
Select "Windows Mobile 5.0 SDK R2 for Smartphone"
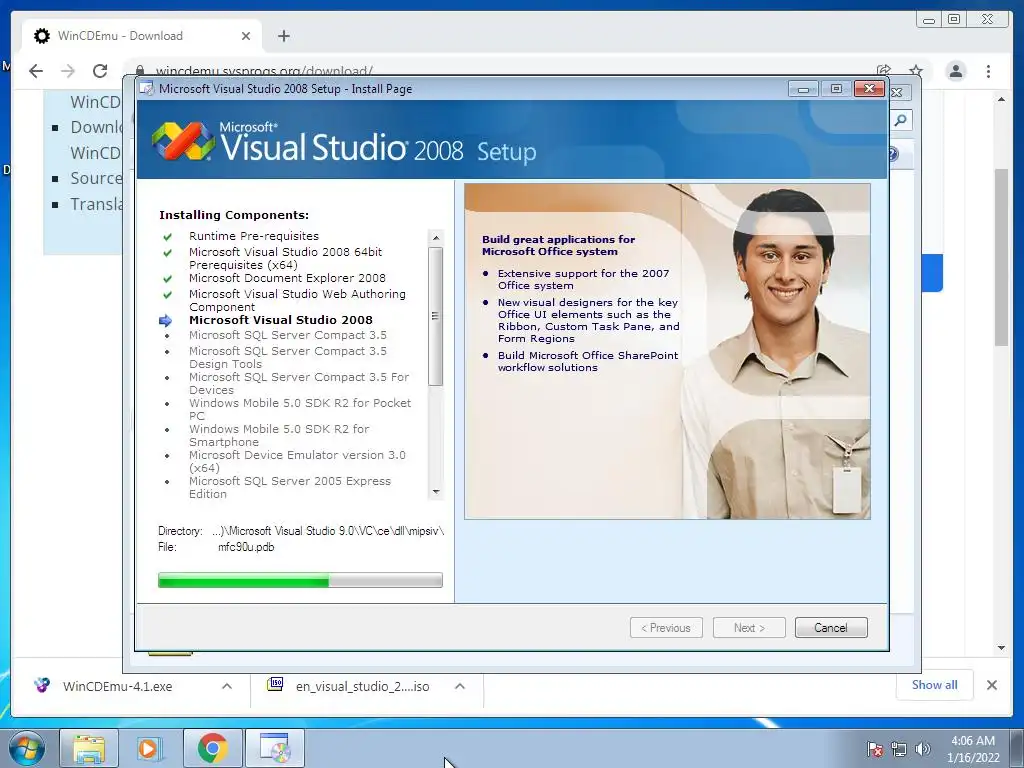coord(279,436)
